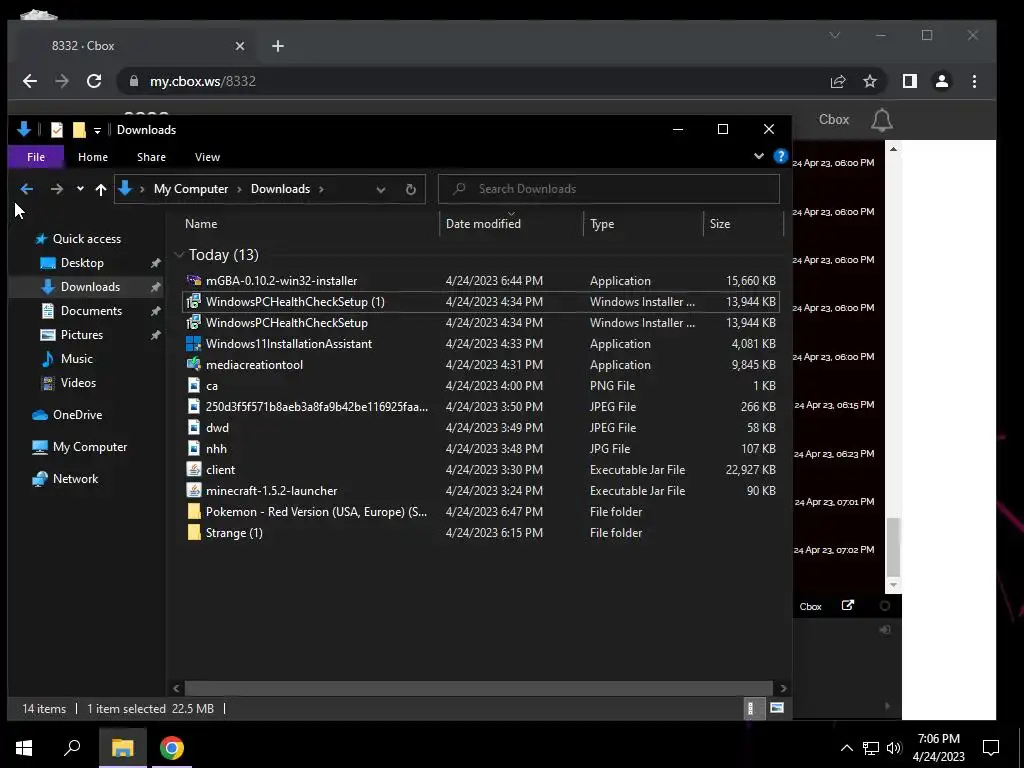This screenshot has width=1024, height=768.
Task: Open Chrome three-dot menu
Action: [x=974, y=81]
